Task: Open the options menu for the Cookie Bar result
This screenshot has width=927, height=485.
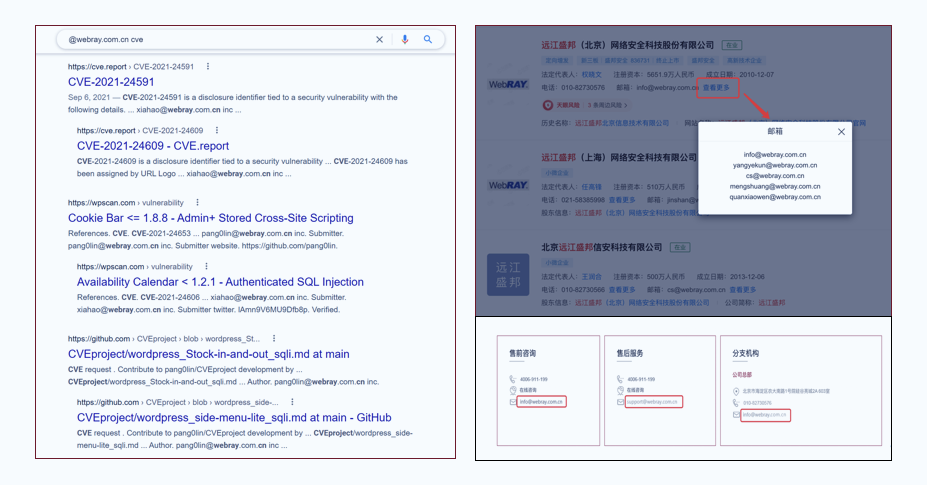Action: click(197, 202)
